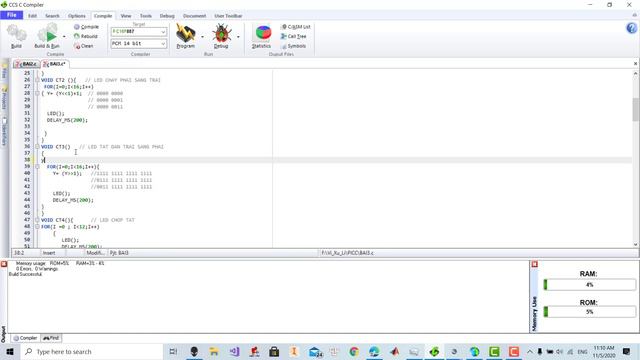The width and height of the screenshot is (640, 360).
Task: Click the Program lightning chip icon
Action: click(x=185, y=33)
